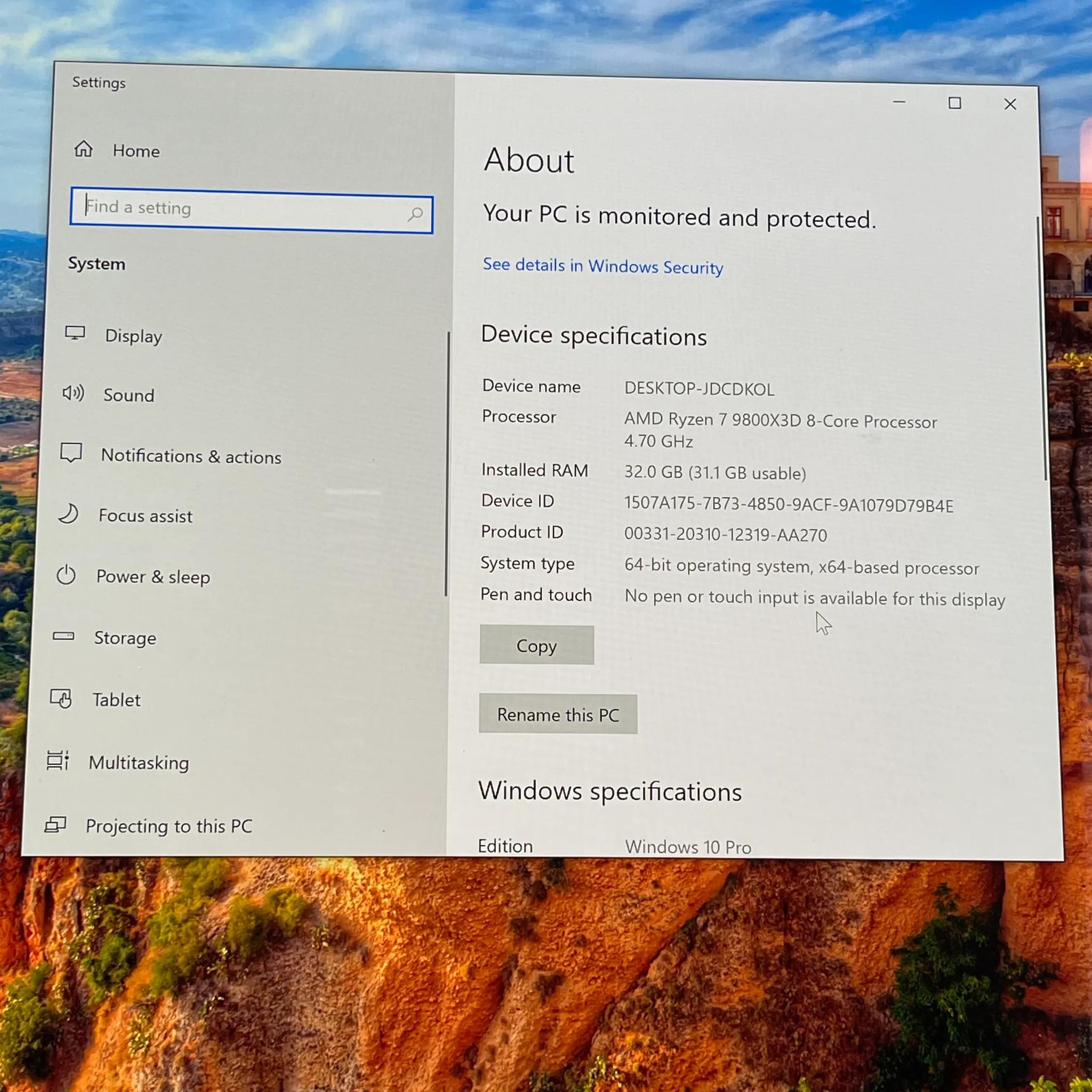Open Power & sleep settings

(153, 577)
